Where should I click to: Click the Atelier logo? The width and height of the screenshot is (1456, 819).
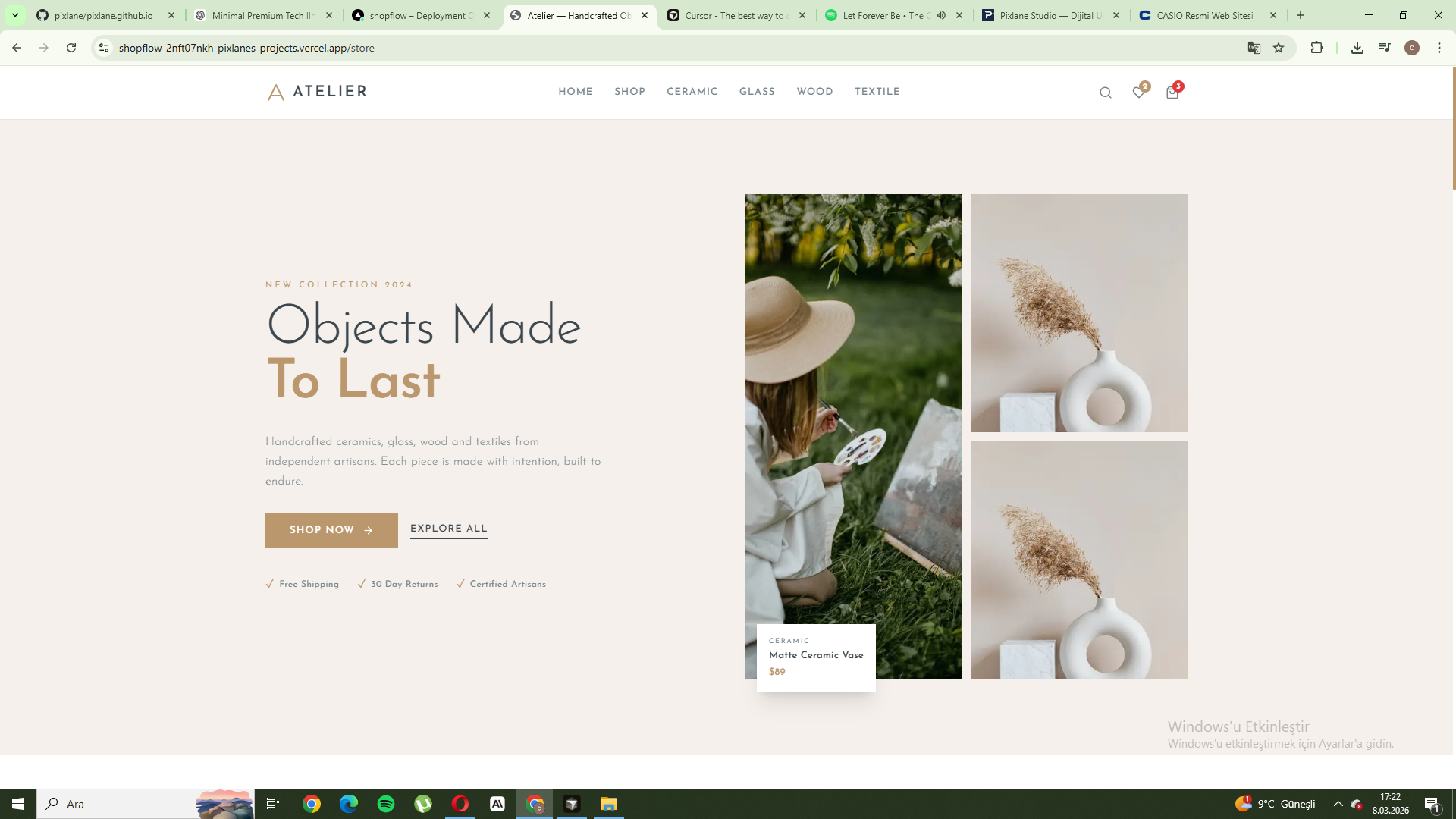click(316, 92)
